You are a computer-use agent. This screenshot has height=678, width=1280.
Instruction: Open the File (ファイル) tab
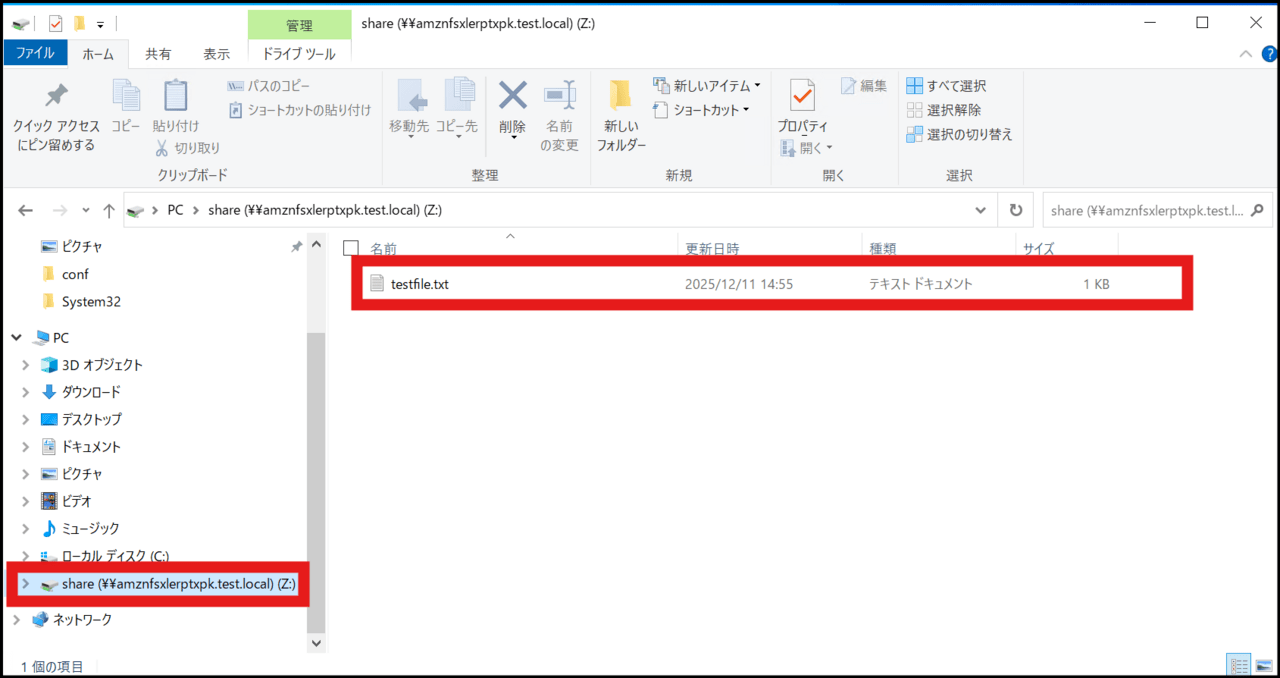(35, 54)
